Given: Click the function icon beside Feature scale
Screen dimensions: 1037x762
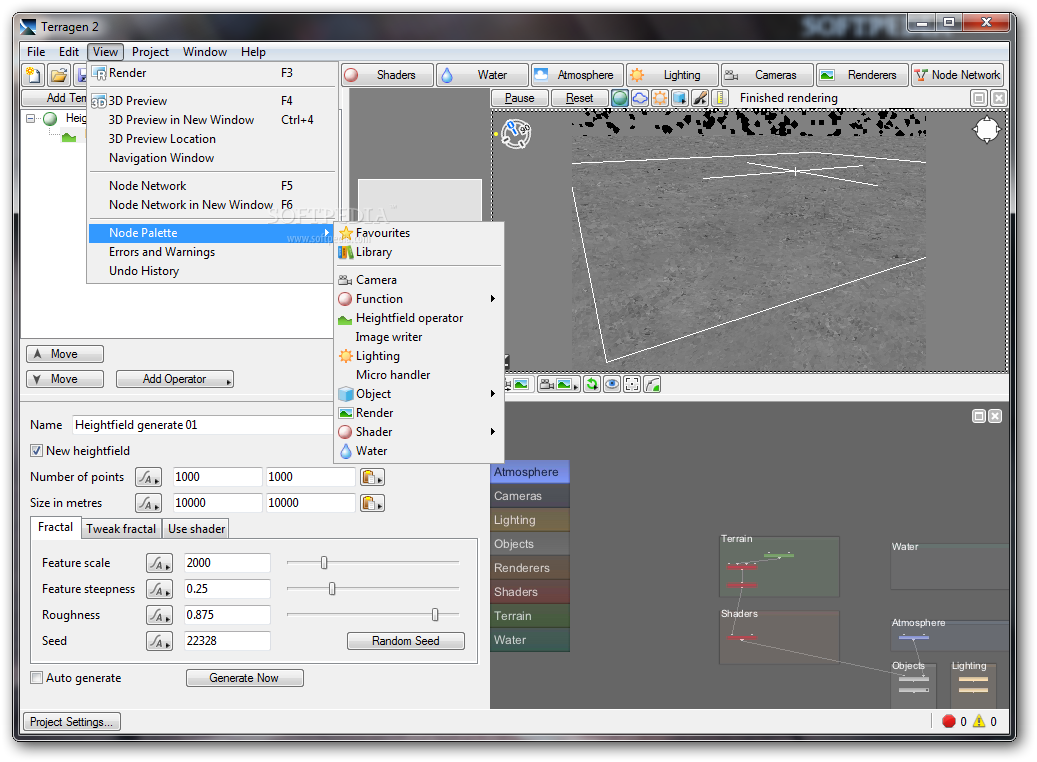Looking at the screenshot, I should (x=159, y=563).
